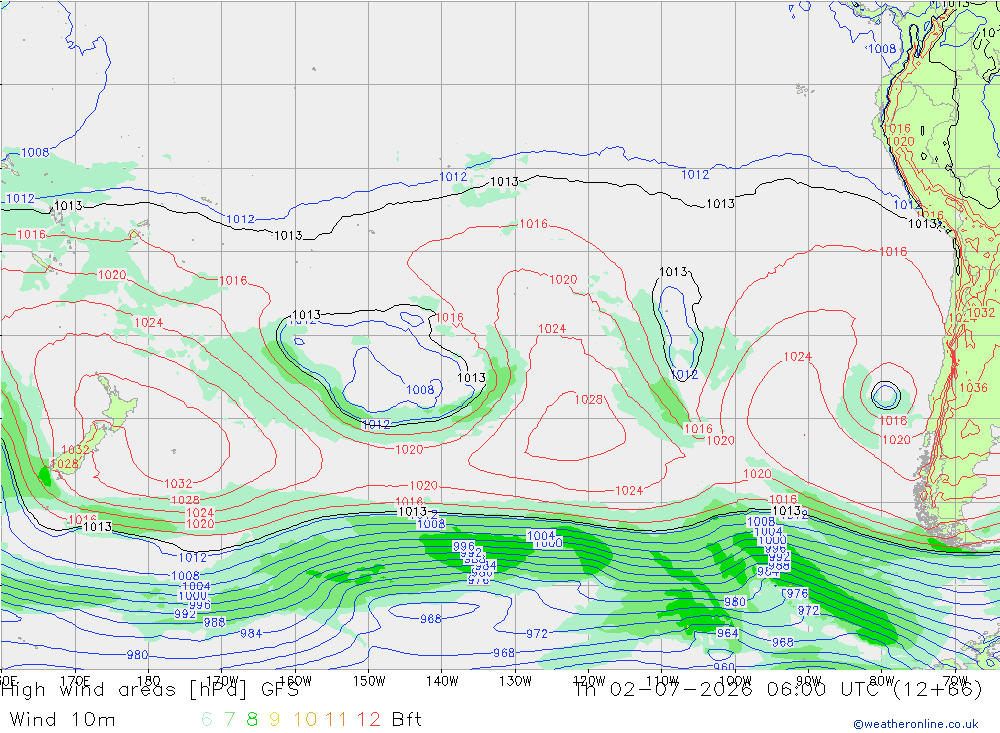Click the 170W longitude label
The height and width of the screenshot is (733, 1000).
(223, 681)
